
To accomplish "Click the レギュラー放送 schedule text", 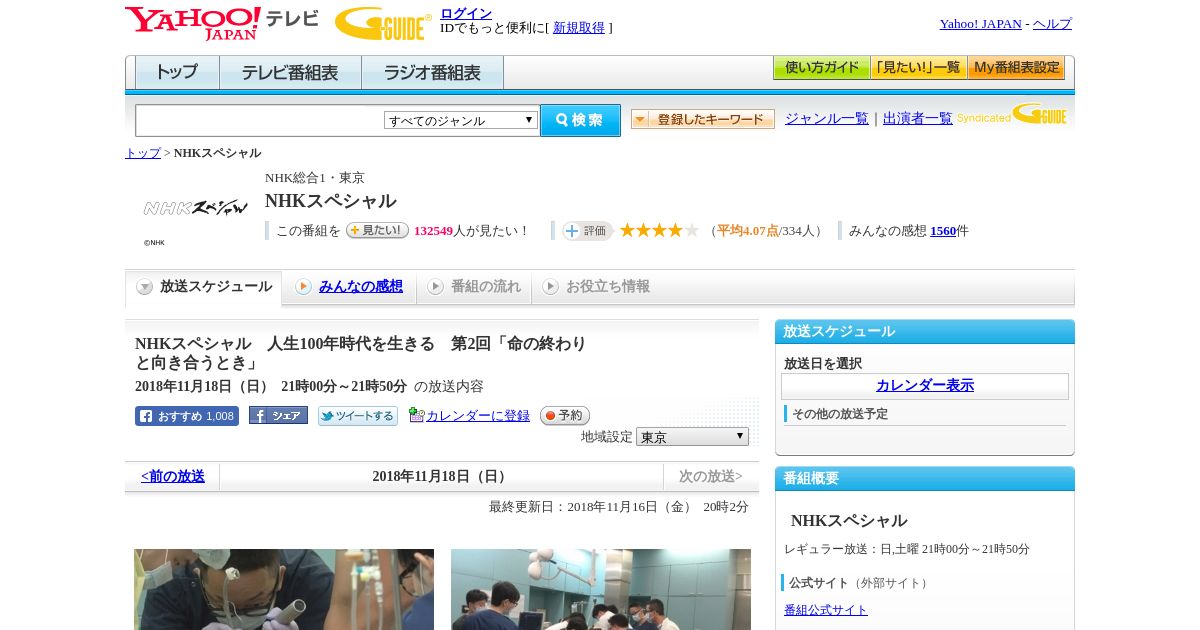I will click(907, 549).
